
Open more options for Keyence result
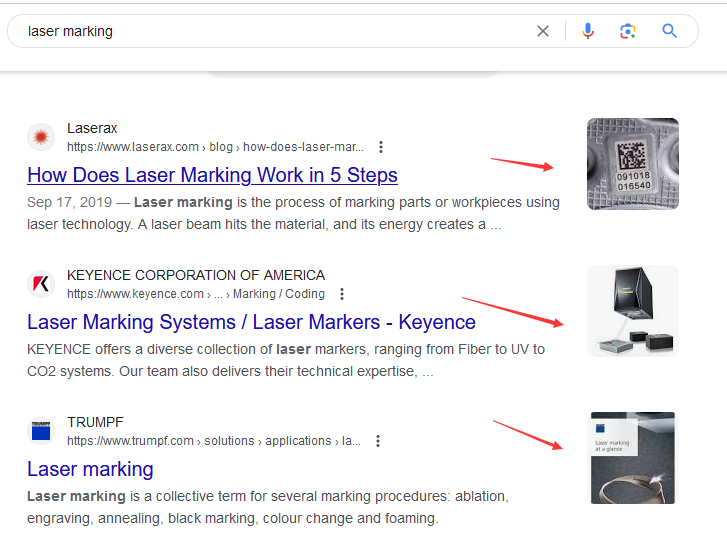coord(342,294)
